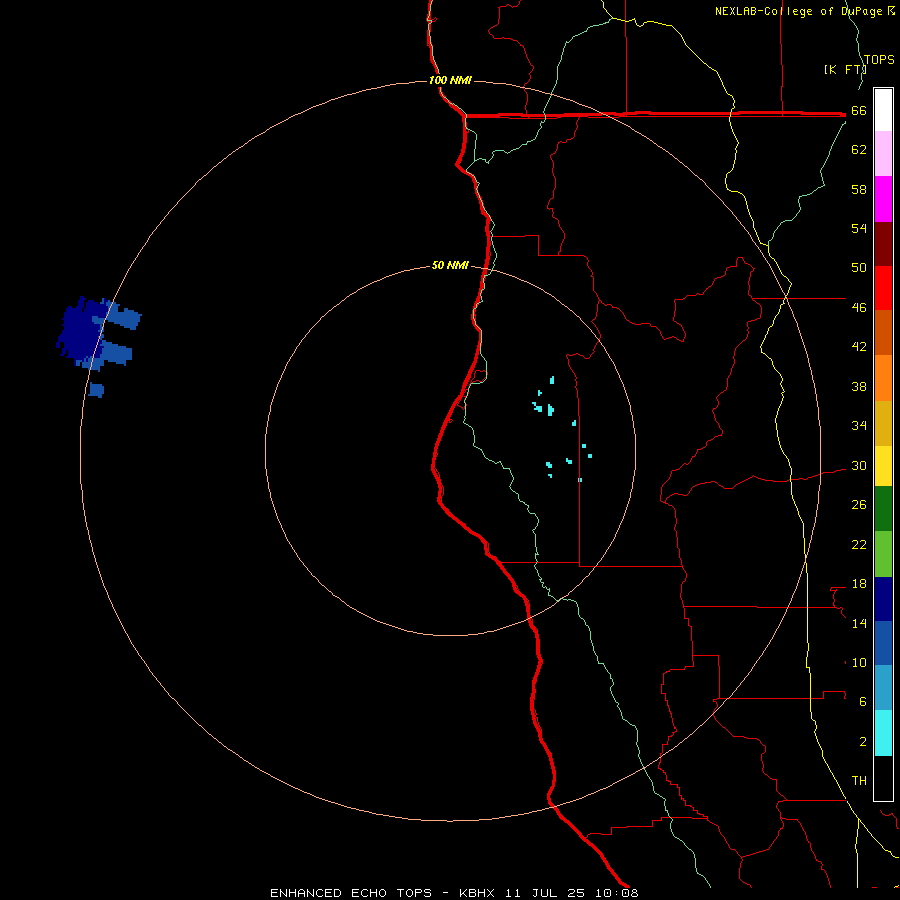Click the dark red 50–54 kft legend swatch
Screen dimensions: 900x900
point(883,244)
